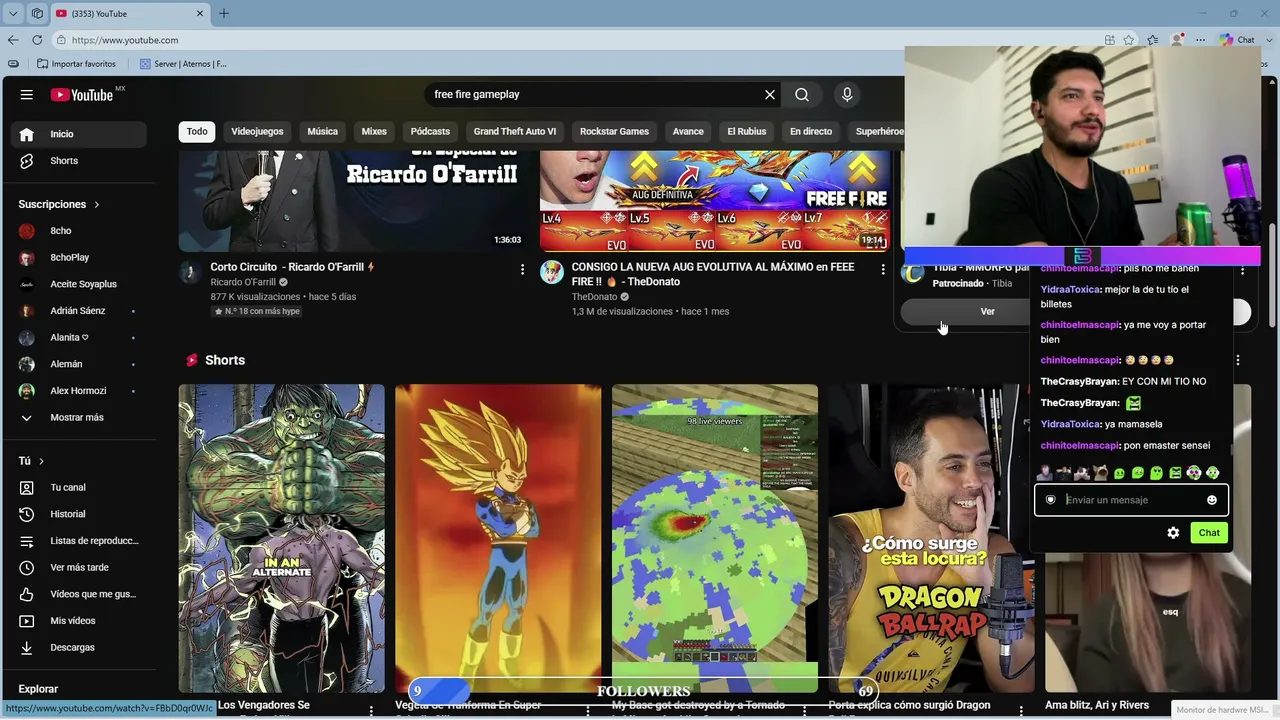Open the Alemán subscription channel
The image size is (1280, 720).
pyautogui.click(x=79, y=364)
